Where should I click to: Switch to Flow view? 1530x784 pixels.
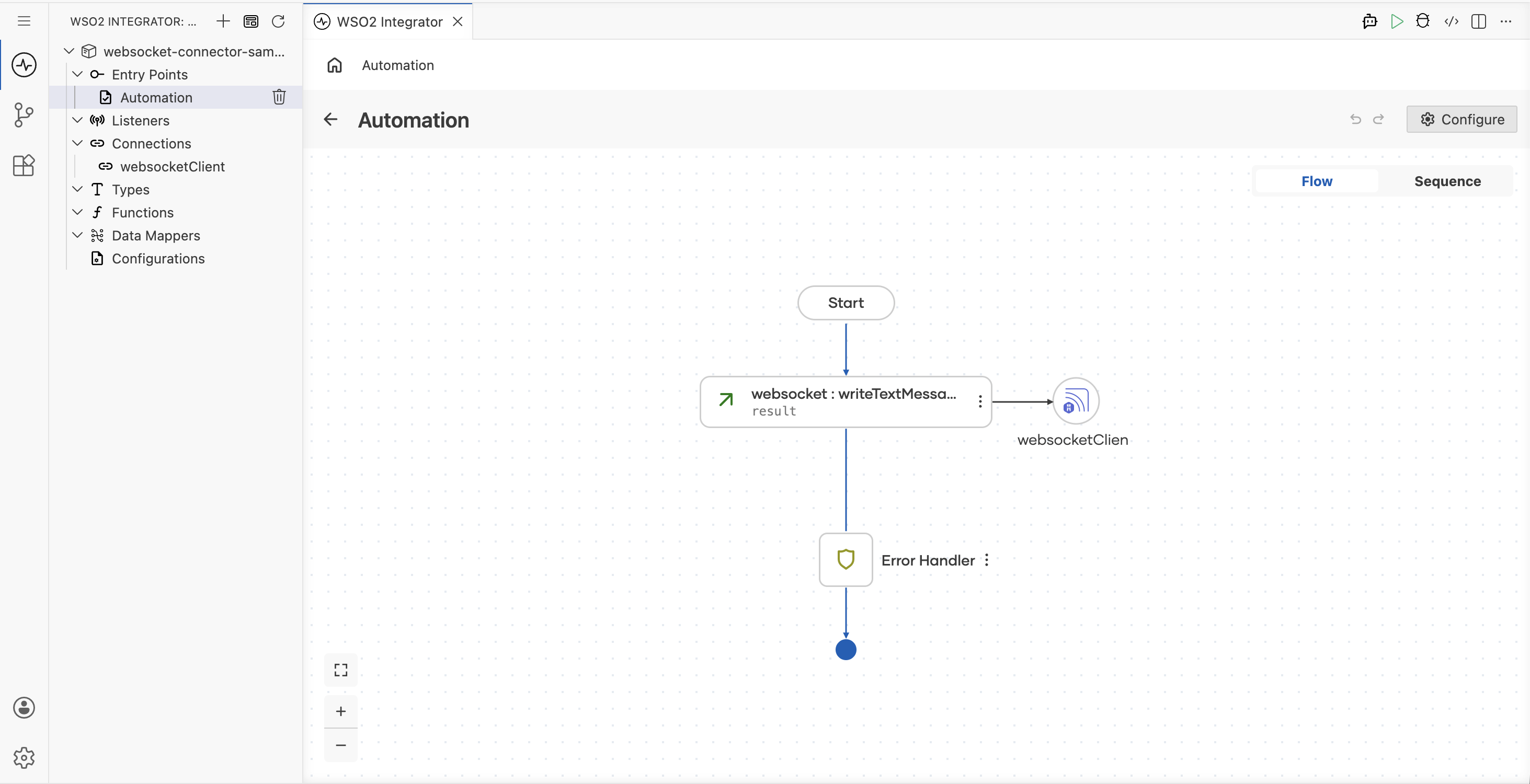[x=1317, y=181]
